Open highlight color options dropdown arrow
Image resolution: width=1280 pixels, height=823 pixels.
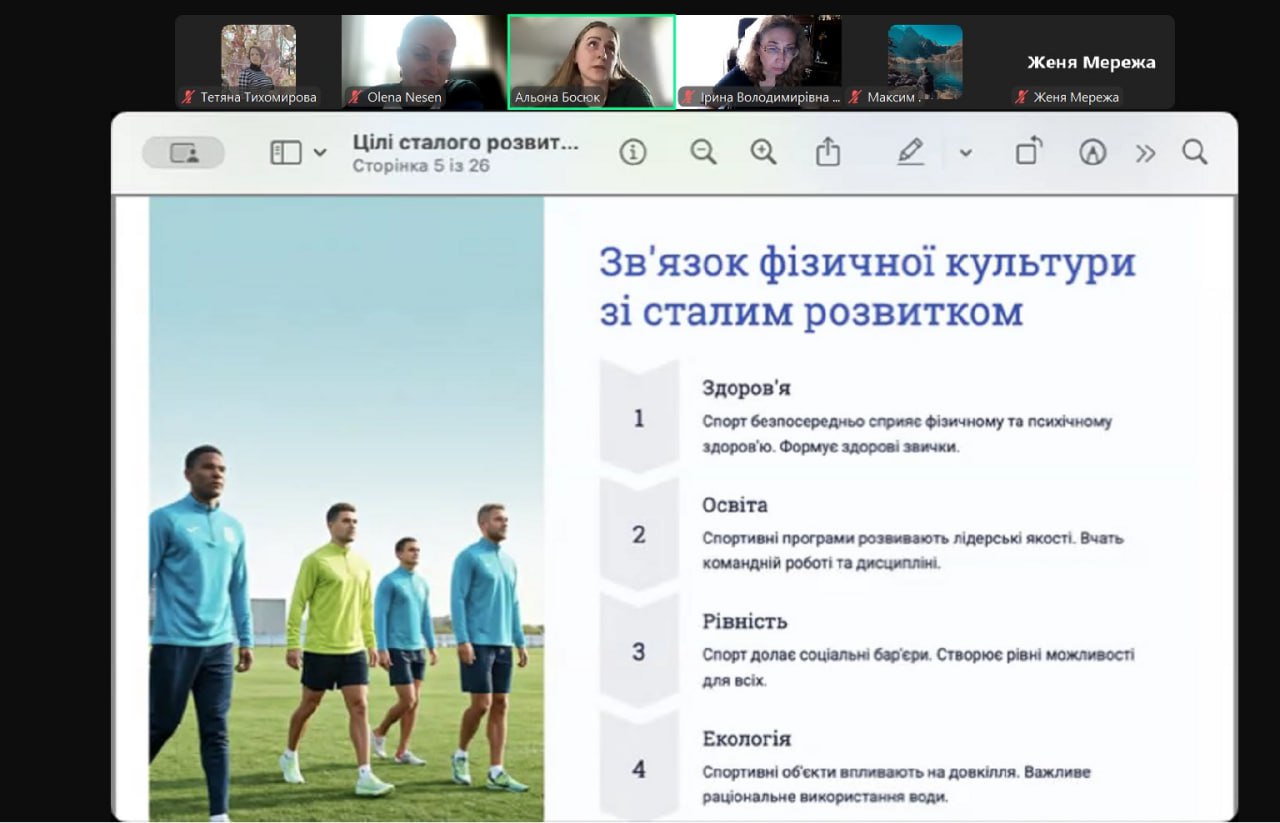(x=965, y=153)
